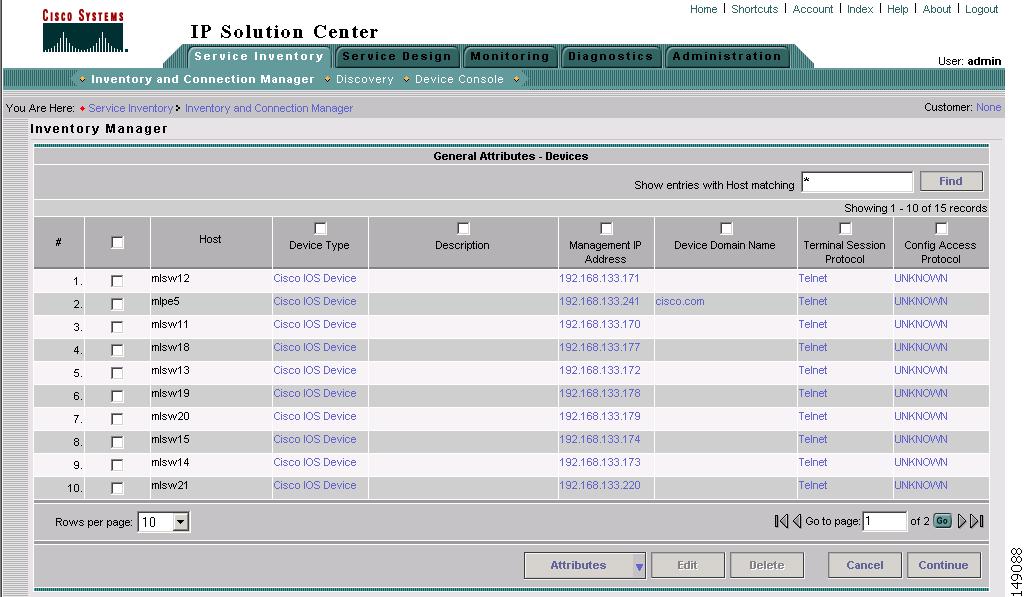Open management IP 192.168.133.220 link

click(x=600, y=485)
